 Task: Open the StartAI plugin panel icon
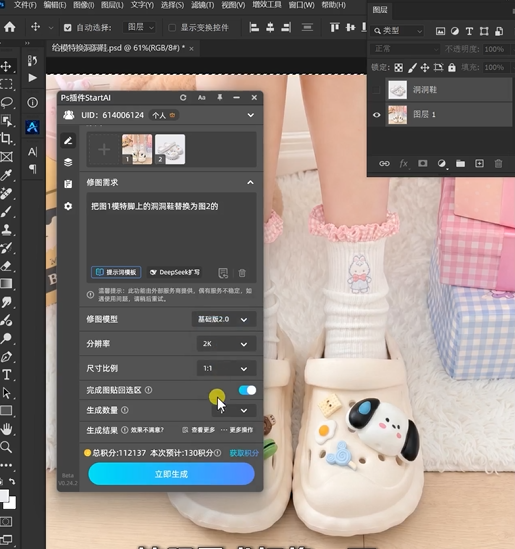pos(32,127)
